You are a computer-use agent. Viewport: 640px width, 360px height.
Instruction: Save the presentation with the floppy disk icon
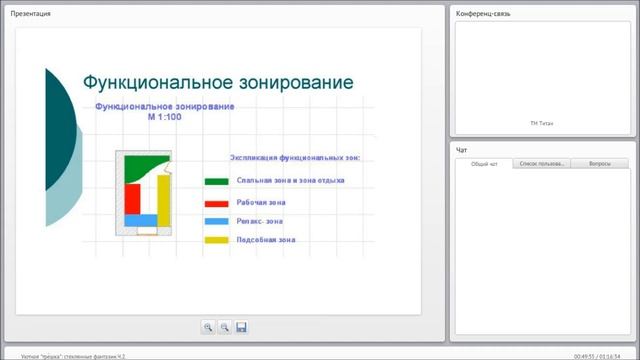tap(241, 327)
